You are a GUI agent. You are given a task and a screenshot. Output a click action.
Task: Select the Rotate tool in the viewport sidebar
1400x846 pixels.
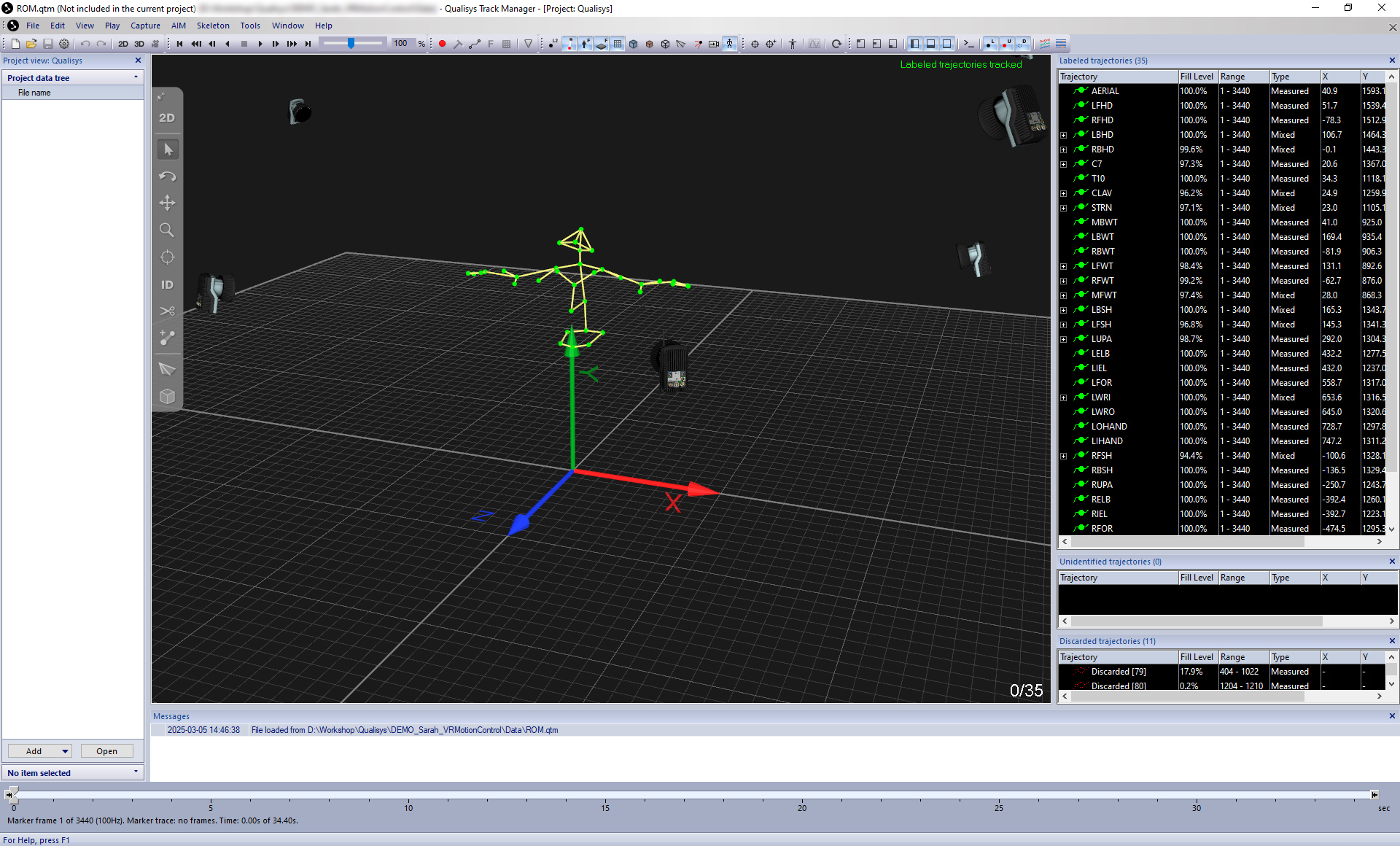[167, 176]
